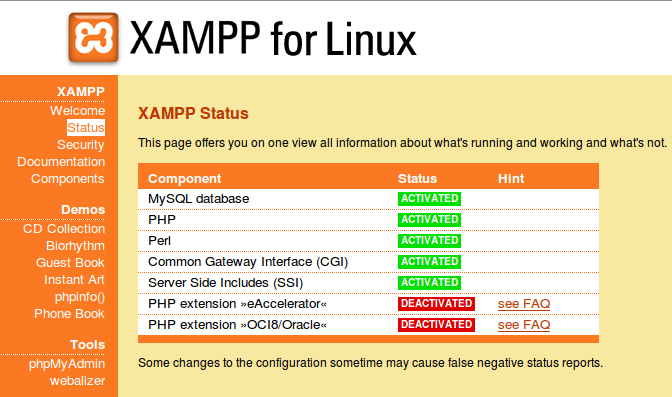Click the OCI8/Oracle DEACTIVATED status badge

pos(436,325)
